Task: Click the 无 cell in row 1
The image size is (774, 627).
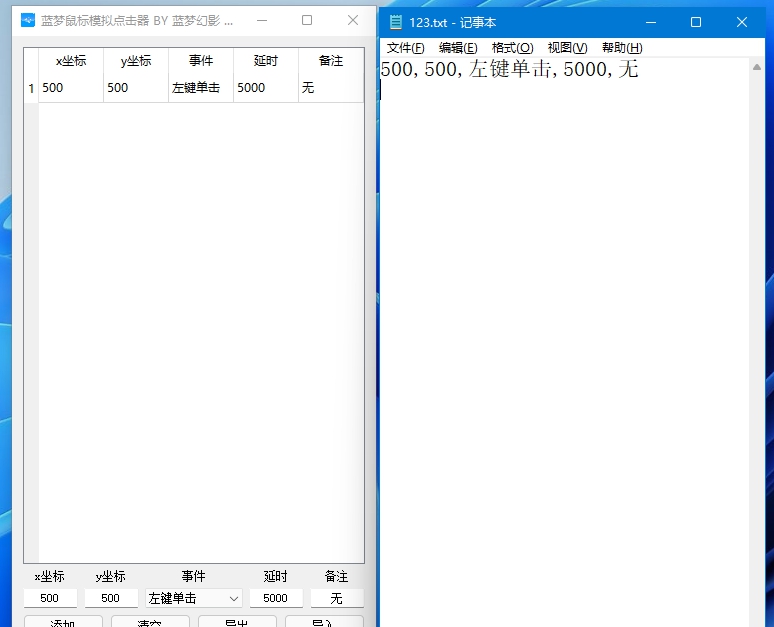Action: 331,88
